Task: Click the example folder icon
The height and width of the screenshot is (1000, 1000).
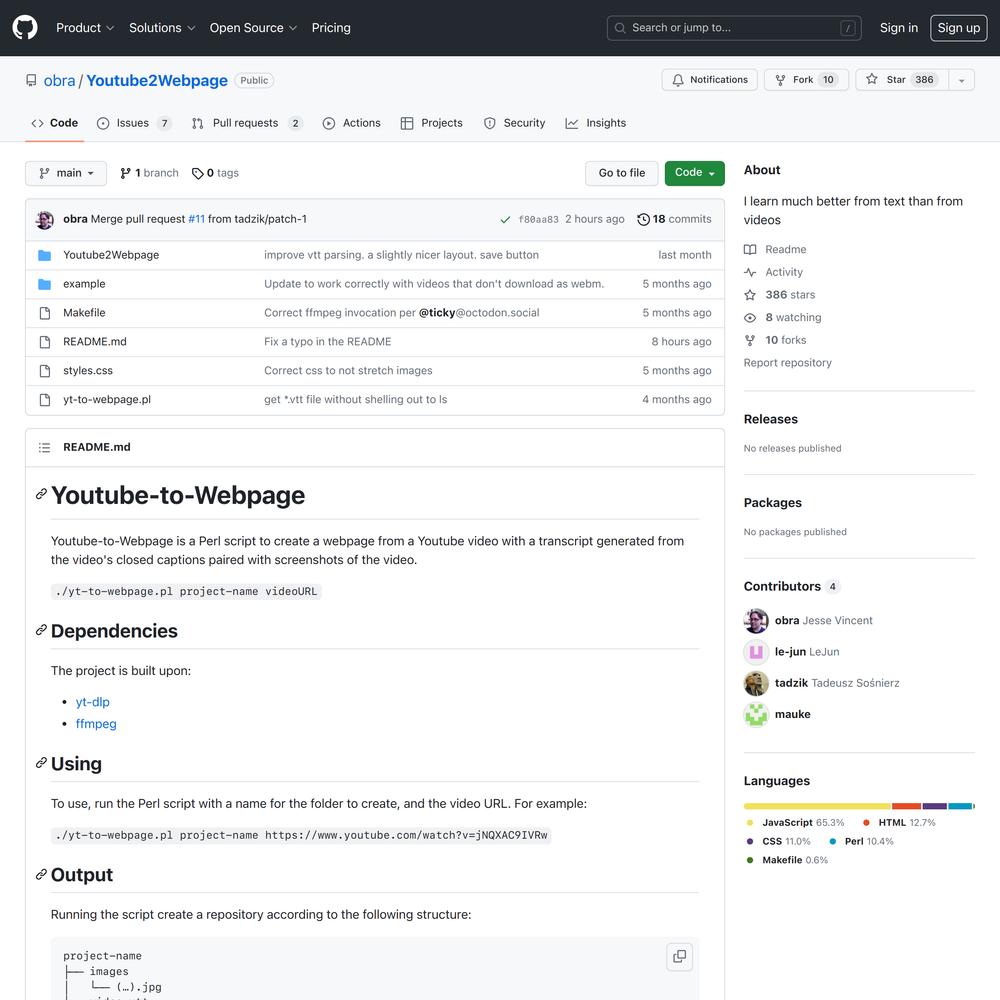Action: [45, 284]
